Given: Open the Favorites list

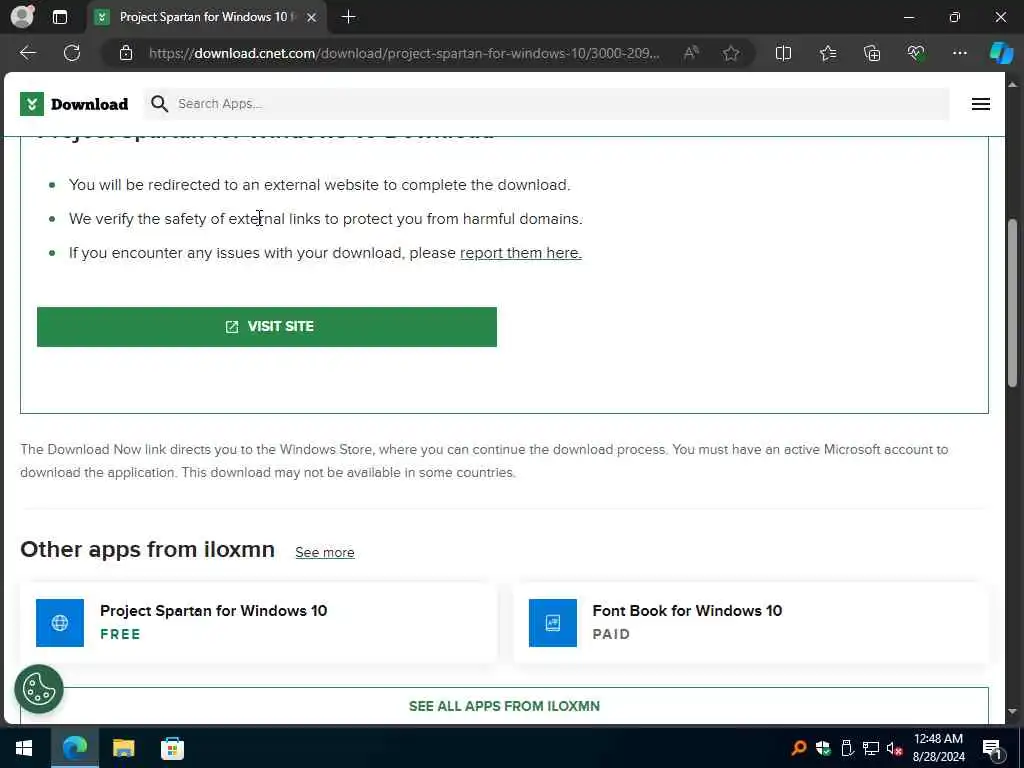Looking at the screenshot, I should coord(827,53).
